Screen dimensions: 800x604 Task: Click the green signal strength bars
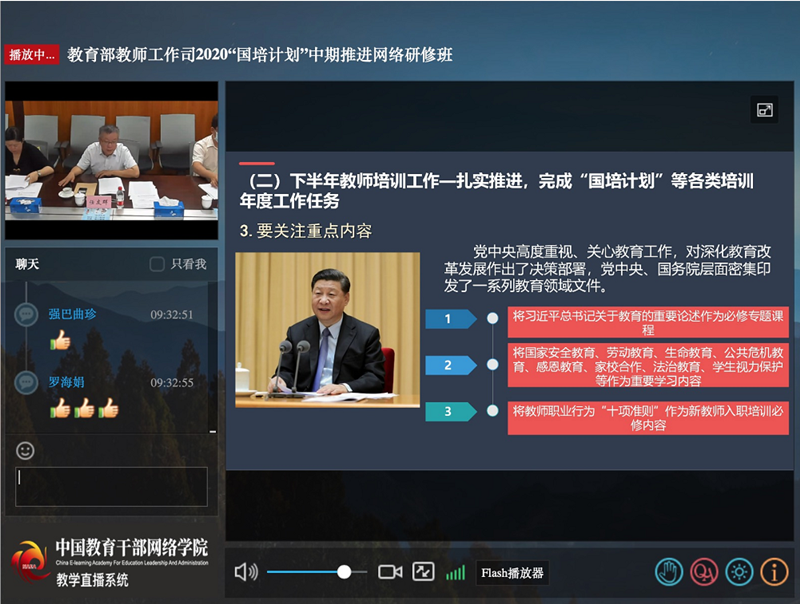456,572
